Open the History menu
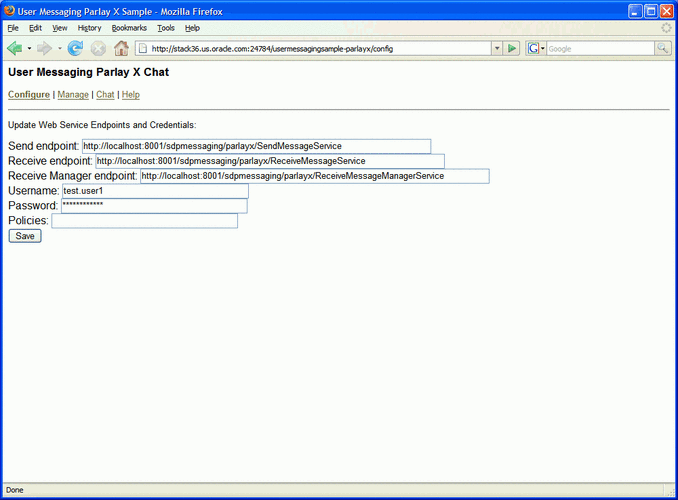This screenshot has height=500, width=678. pyautogui.click(x=90, y=28)
